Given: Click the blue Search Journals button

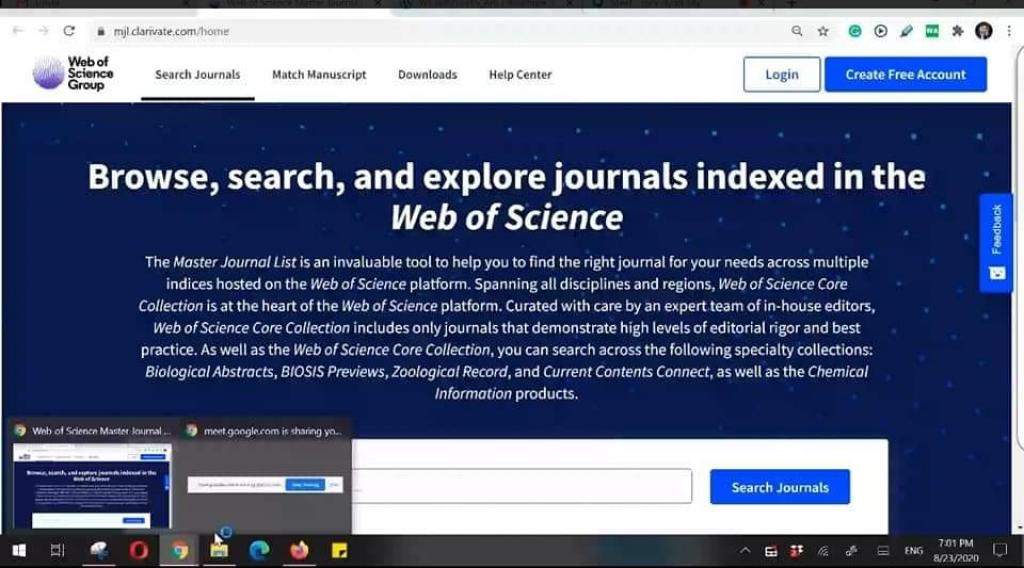Looking at the screenshot, I should (780, 487).
